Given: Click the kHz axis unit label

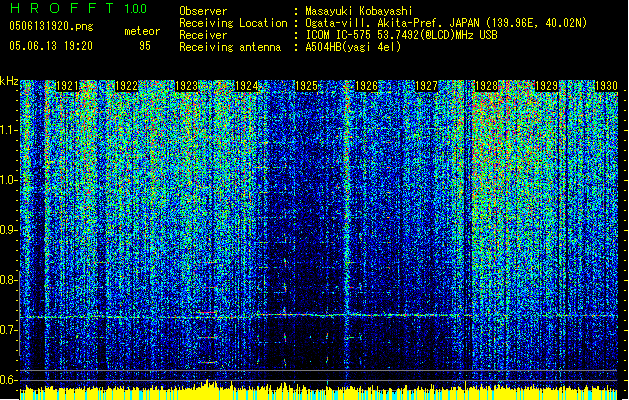Looking at the screenshot, I should [x=9, y=81].
